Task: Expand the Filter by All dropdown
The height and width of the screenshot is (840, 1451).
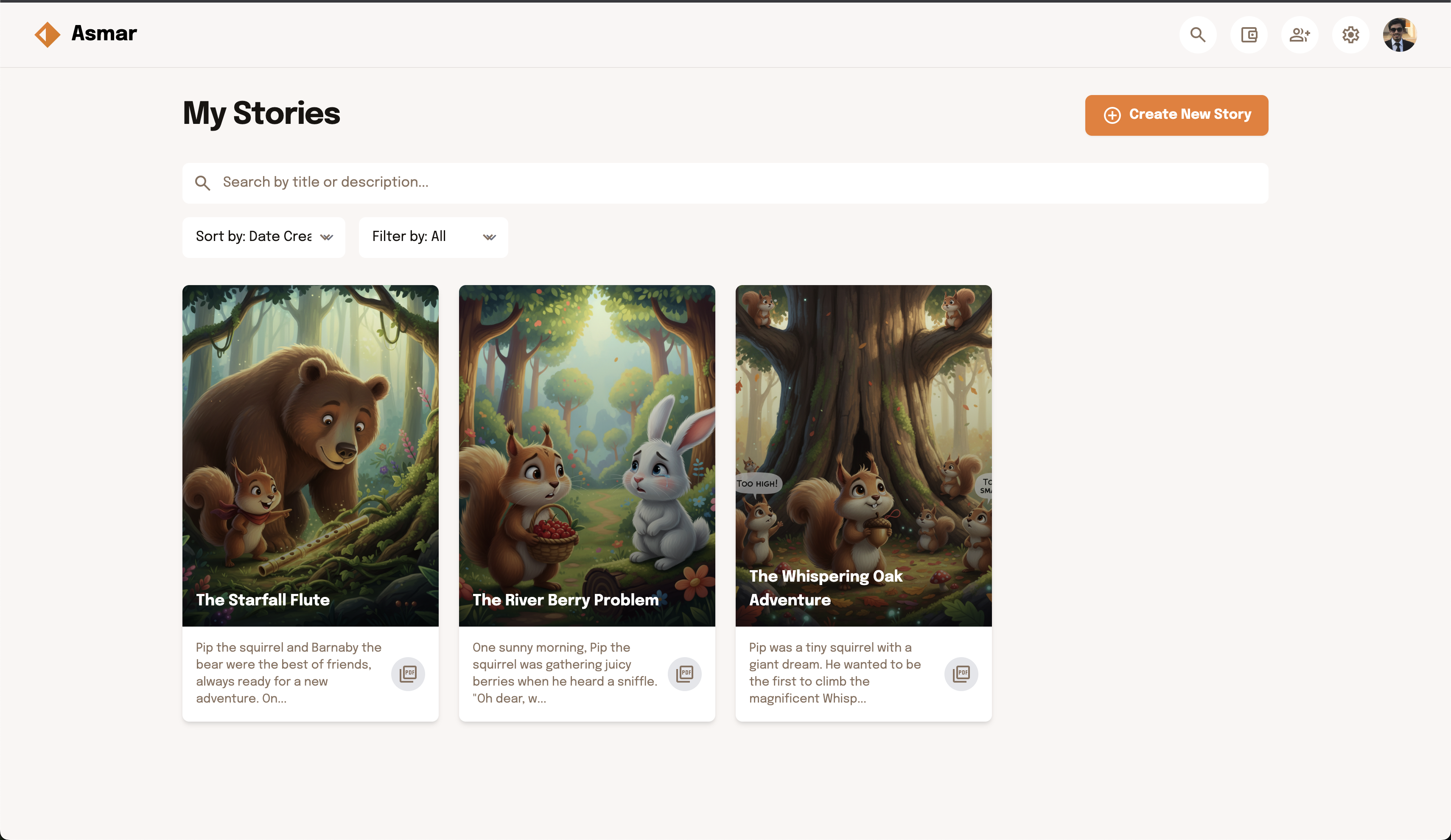Action: click(433, 237)
